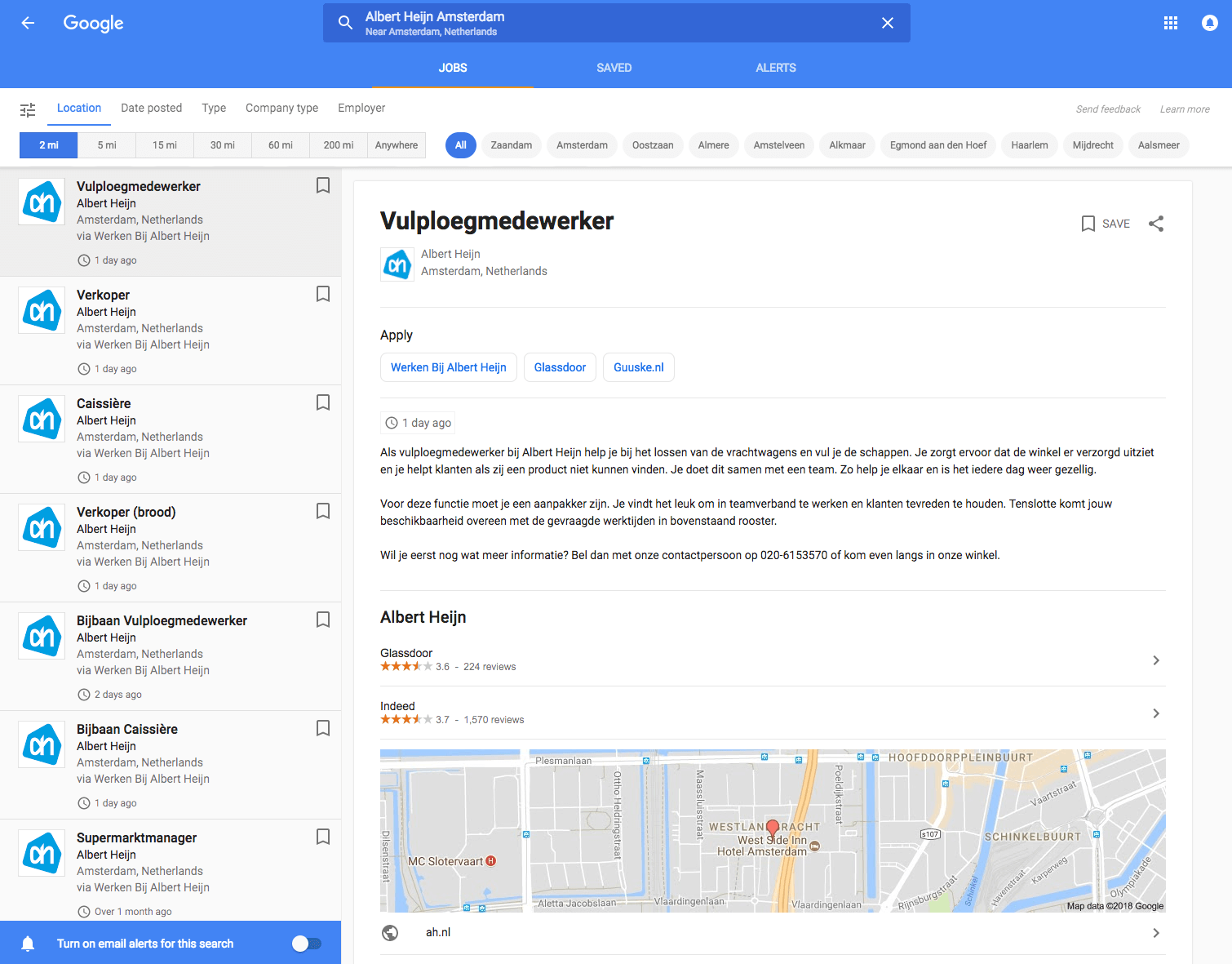Go back with the left arrow icon

coord(28,23)
